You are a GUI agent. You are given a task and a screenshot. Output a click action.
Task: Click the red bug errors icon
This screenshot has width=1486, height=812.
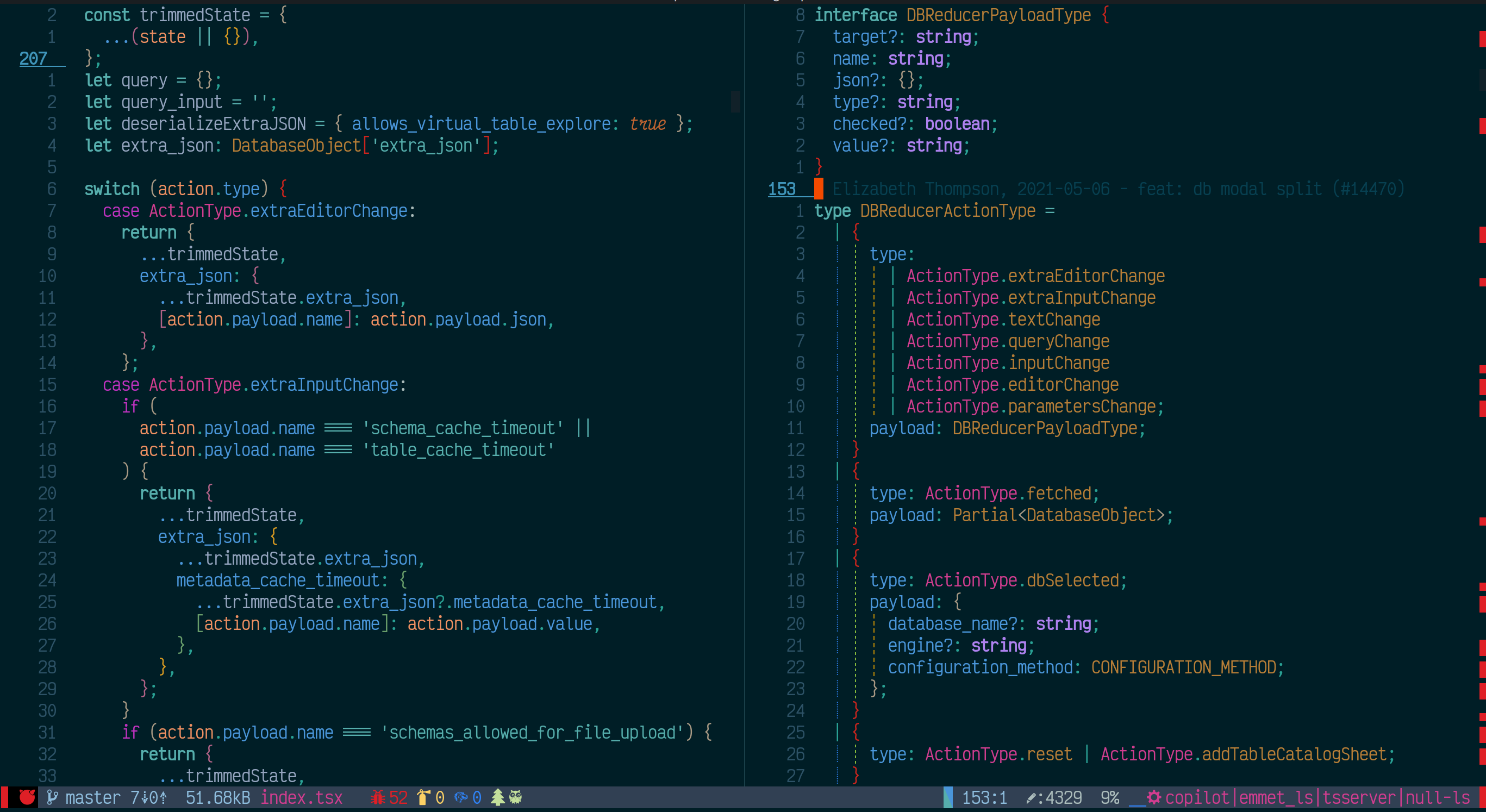[378, 797]
